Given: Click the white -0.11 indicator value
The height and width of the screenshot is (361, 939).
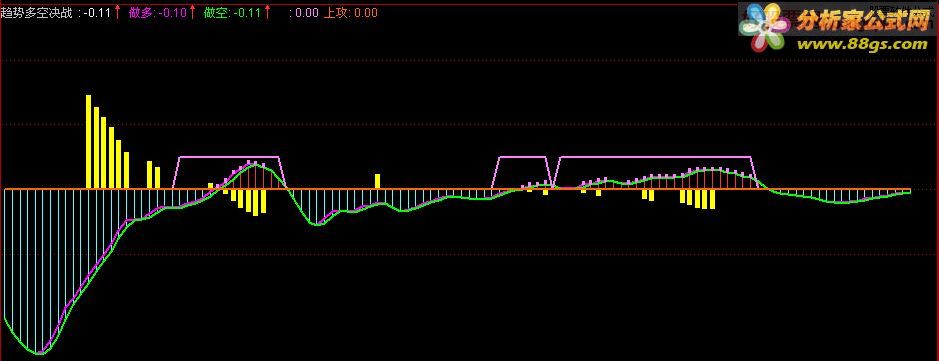Looking at the screenshot, I should click(x=98, y=13).
